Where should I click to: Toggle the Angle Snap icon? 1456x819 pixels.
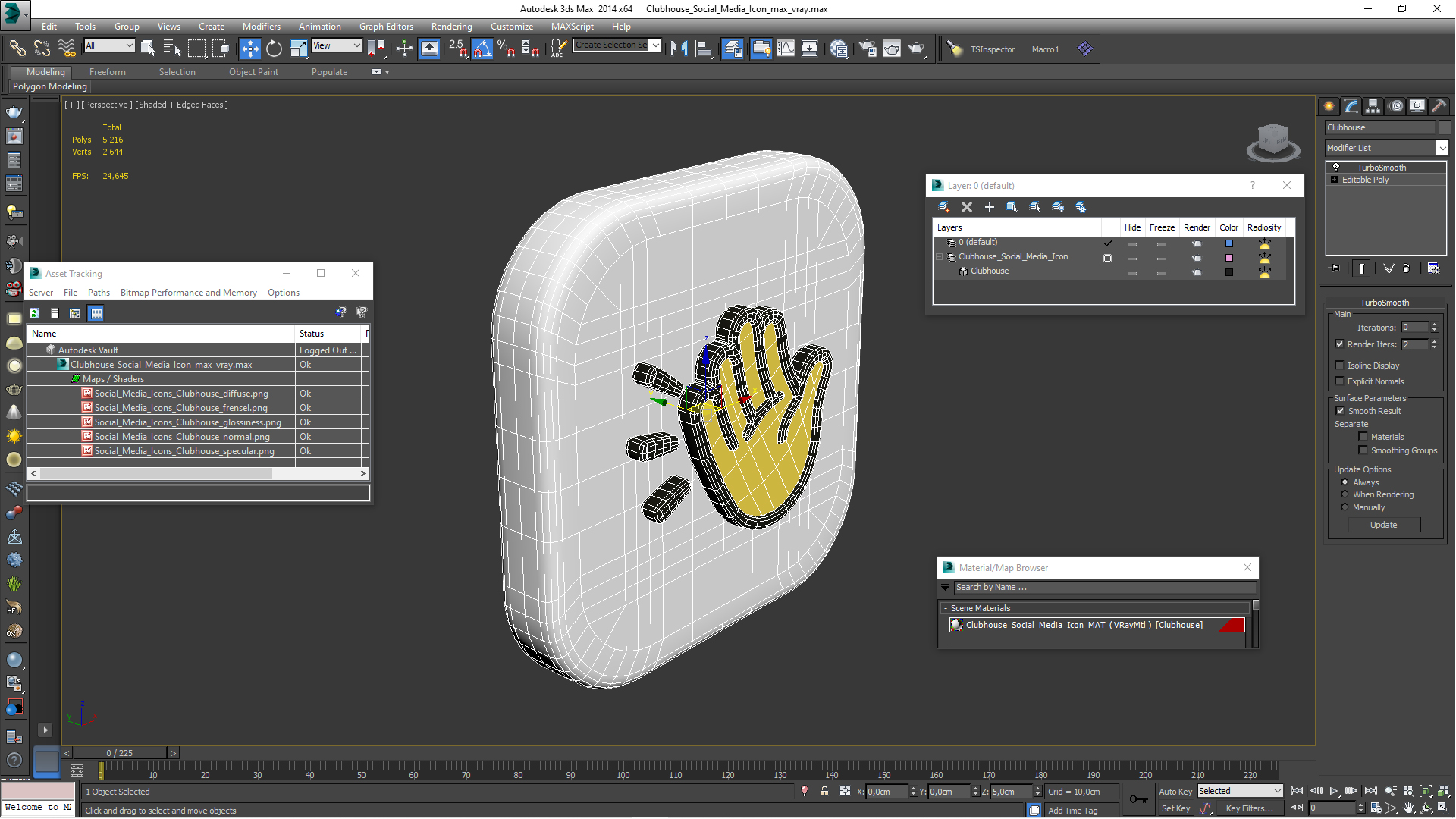click(482, 49)
